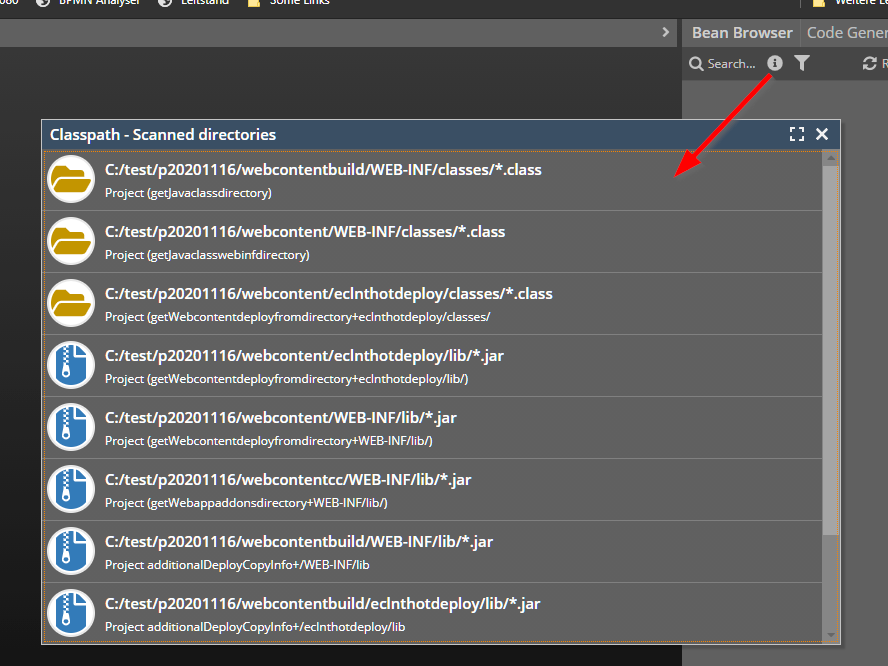The width and height of the screenshot is (888, 666).
Task: Click the folder icon for webcontentbuild/WEB-INF/classes
Action: click(71, 180)
